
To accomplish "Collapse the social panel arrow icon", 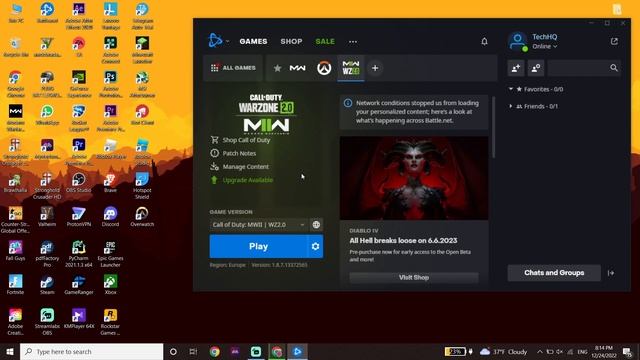I will [611, 273].
